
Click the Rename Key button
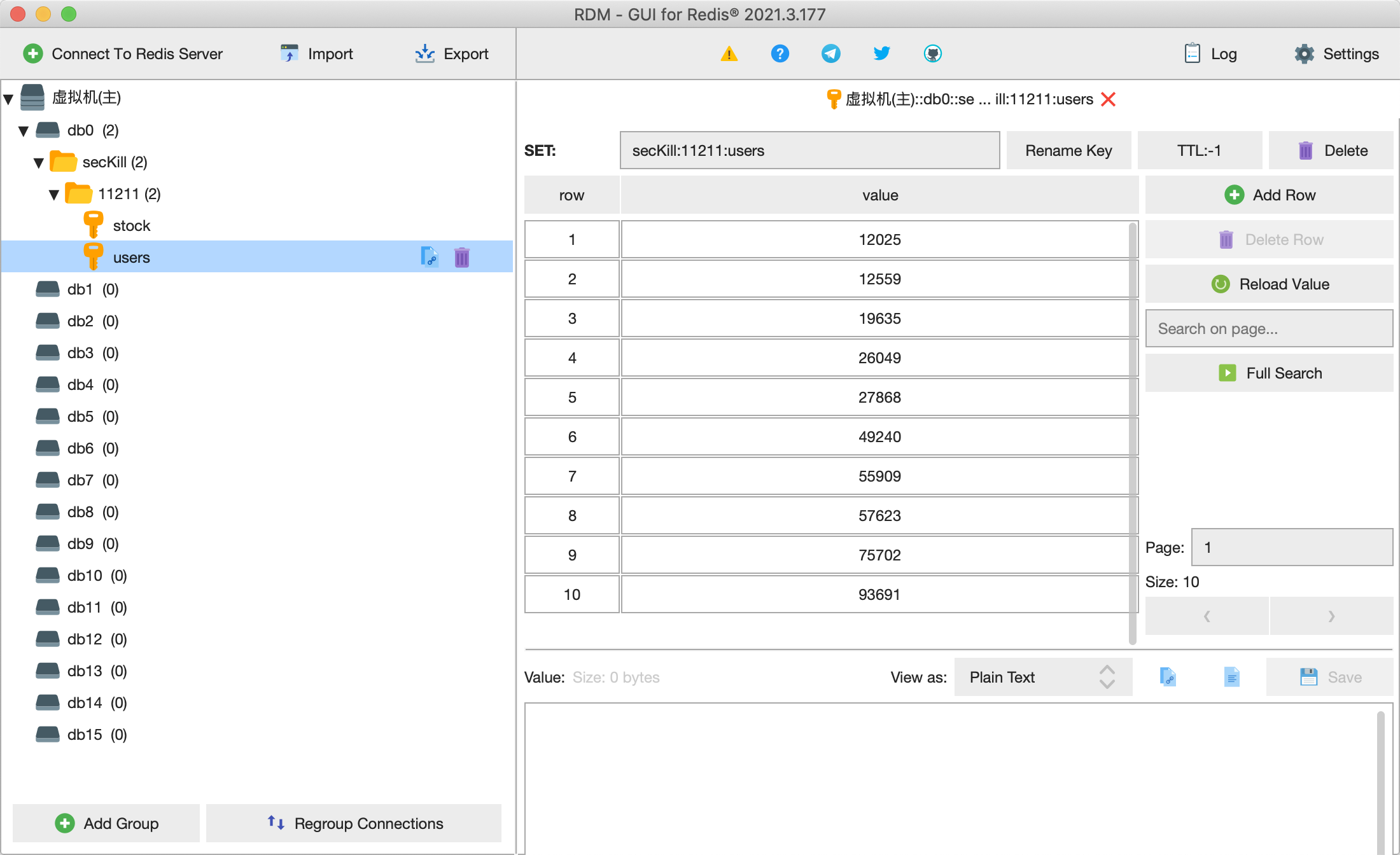pyautogui.click(x=1068, y=151)
